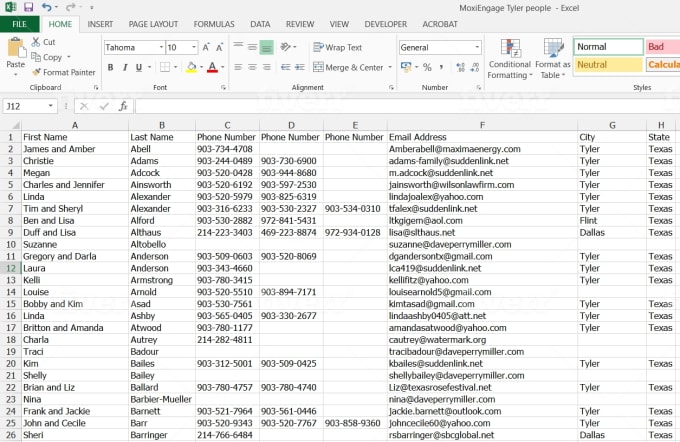Viewport: 680px width, 442px height.
Task: Toggle Wrap Text option
Action: (337, 47)
